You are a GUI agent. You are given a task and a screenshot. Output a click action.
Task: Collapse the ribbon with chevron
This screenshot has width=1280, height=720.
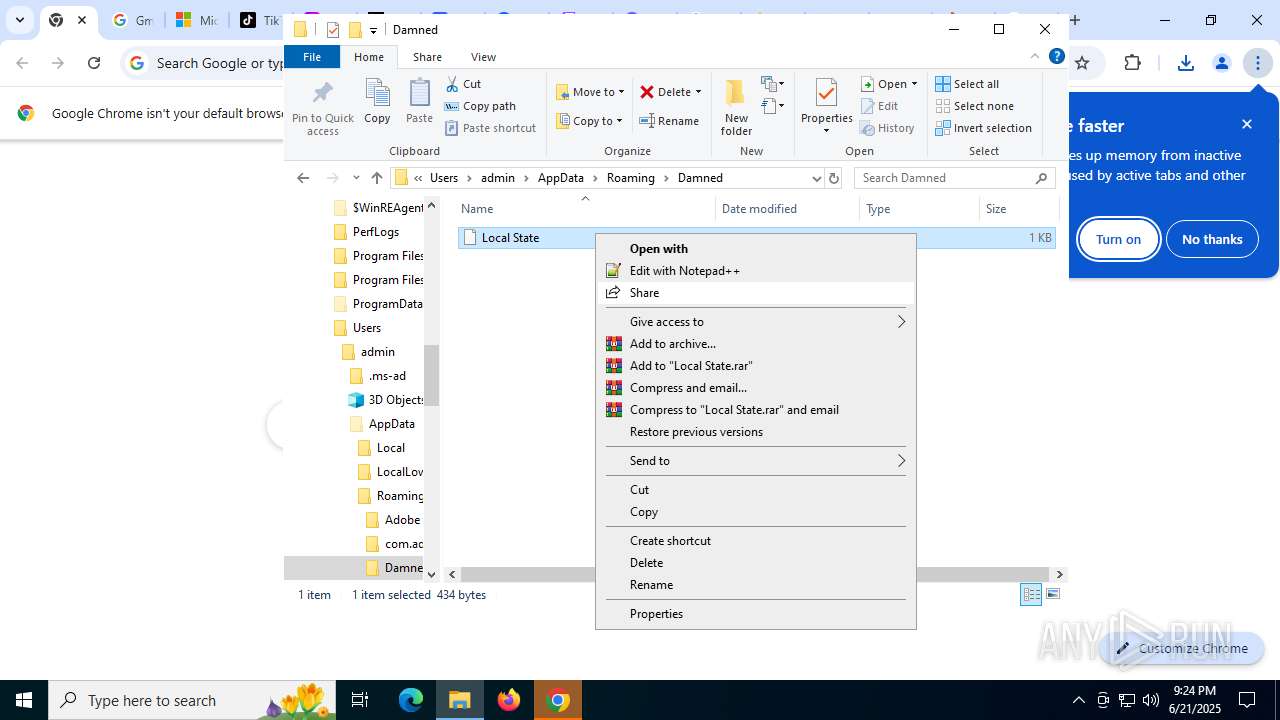point(1035,57)
